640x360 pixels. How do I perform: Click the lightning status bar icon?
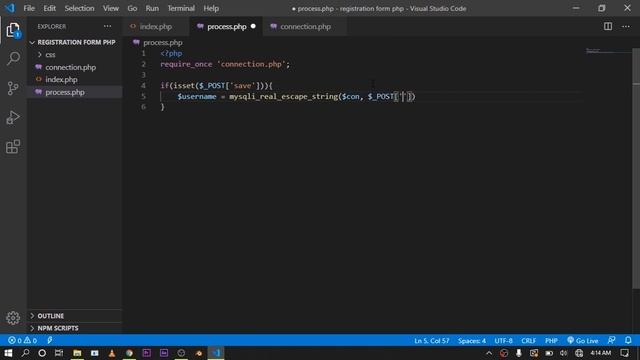point(50,340)
